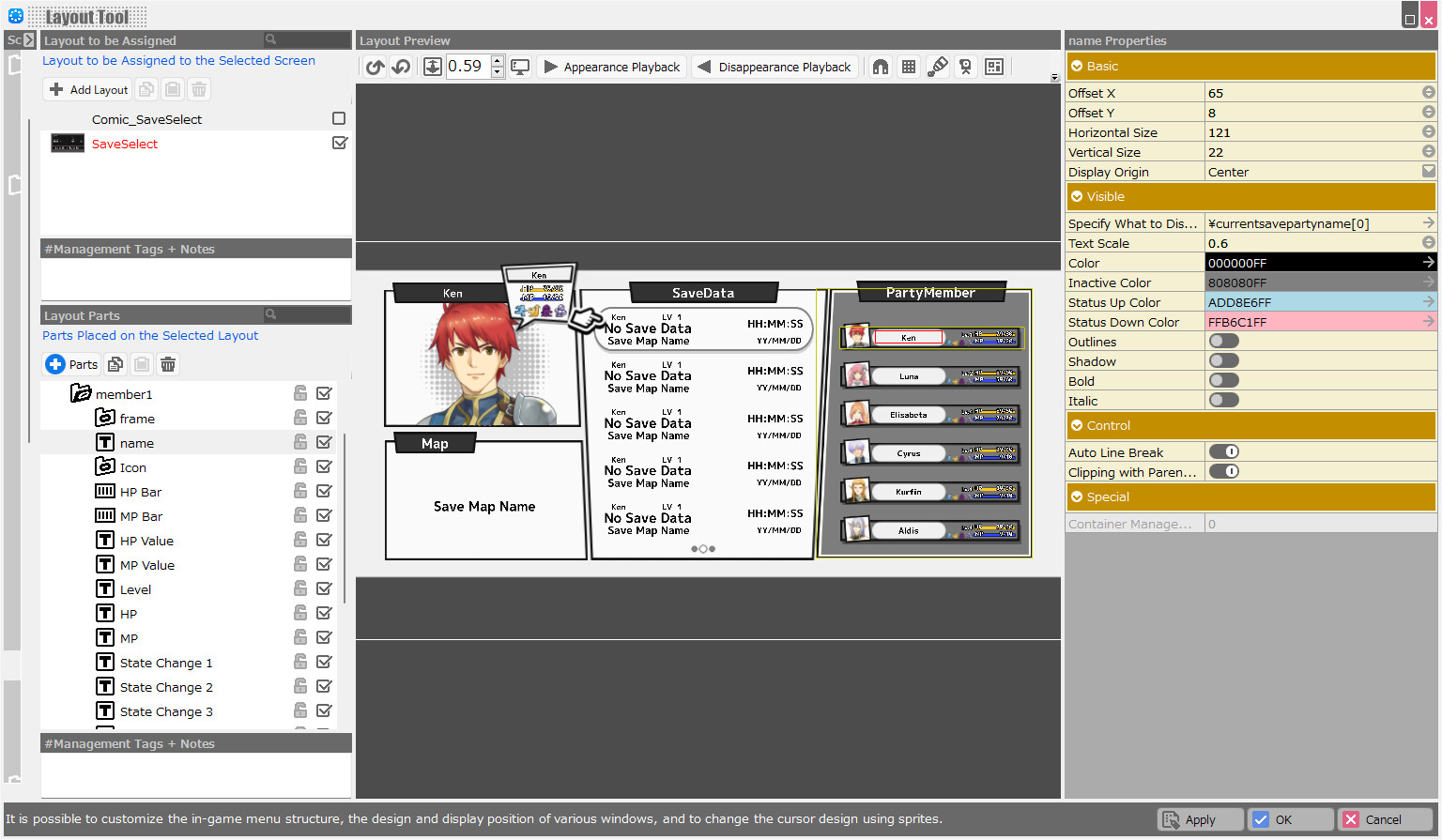Click the trash icon in the Layout Parts toolbar
The width and height of the screenshot is (1442, 840).
(x=167, y=363)
